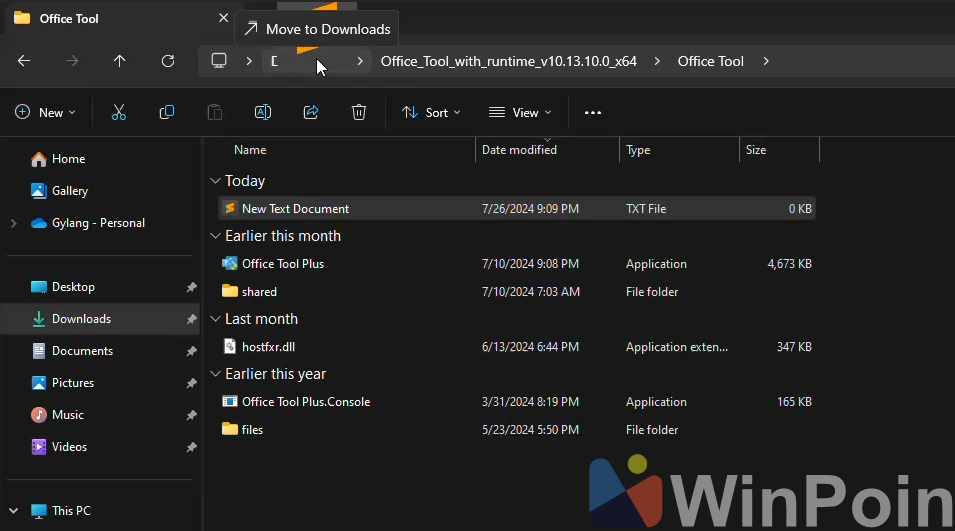Click the Rename icon in toolbar

(263, 113)
